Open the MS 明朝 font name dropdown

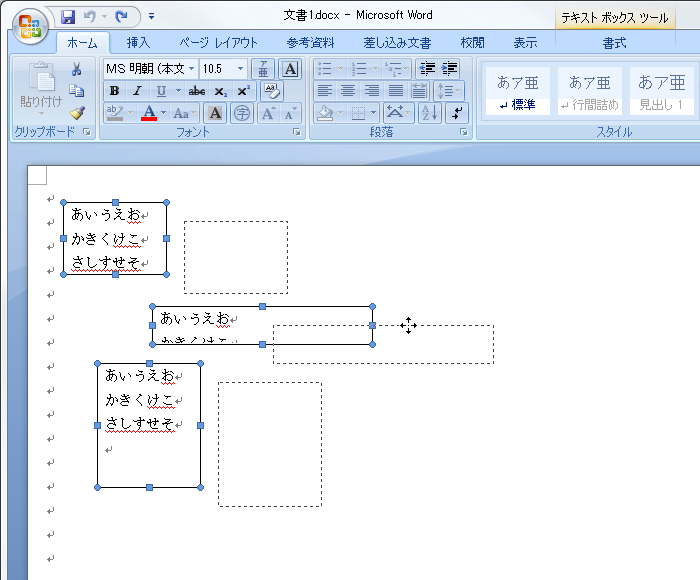point(191,69)
